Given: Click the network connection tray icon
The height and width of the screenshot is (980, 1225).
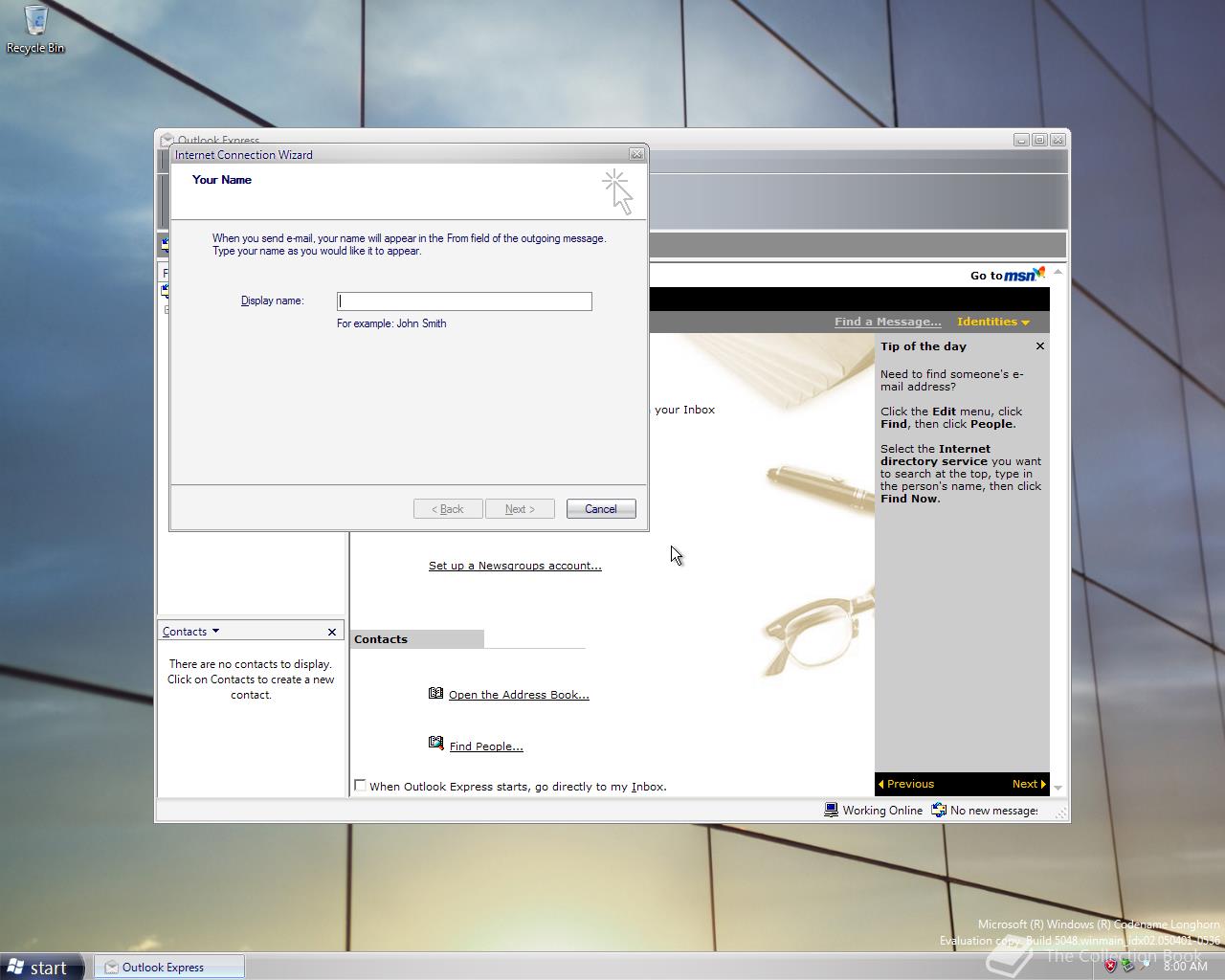Looking at the screenshot, I should [1128, 967].
